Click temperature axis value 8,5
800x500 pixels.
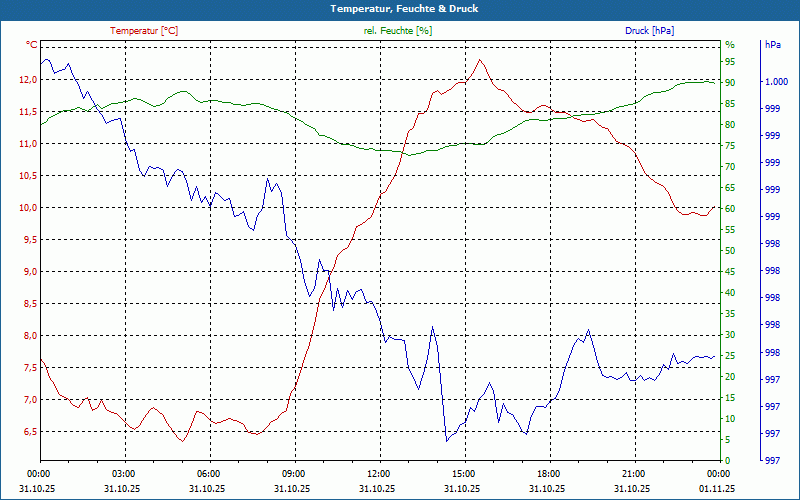(x=31, y=304)
